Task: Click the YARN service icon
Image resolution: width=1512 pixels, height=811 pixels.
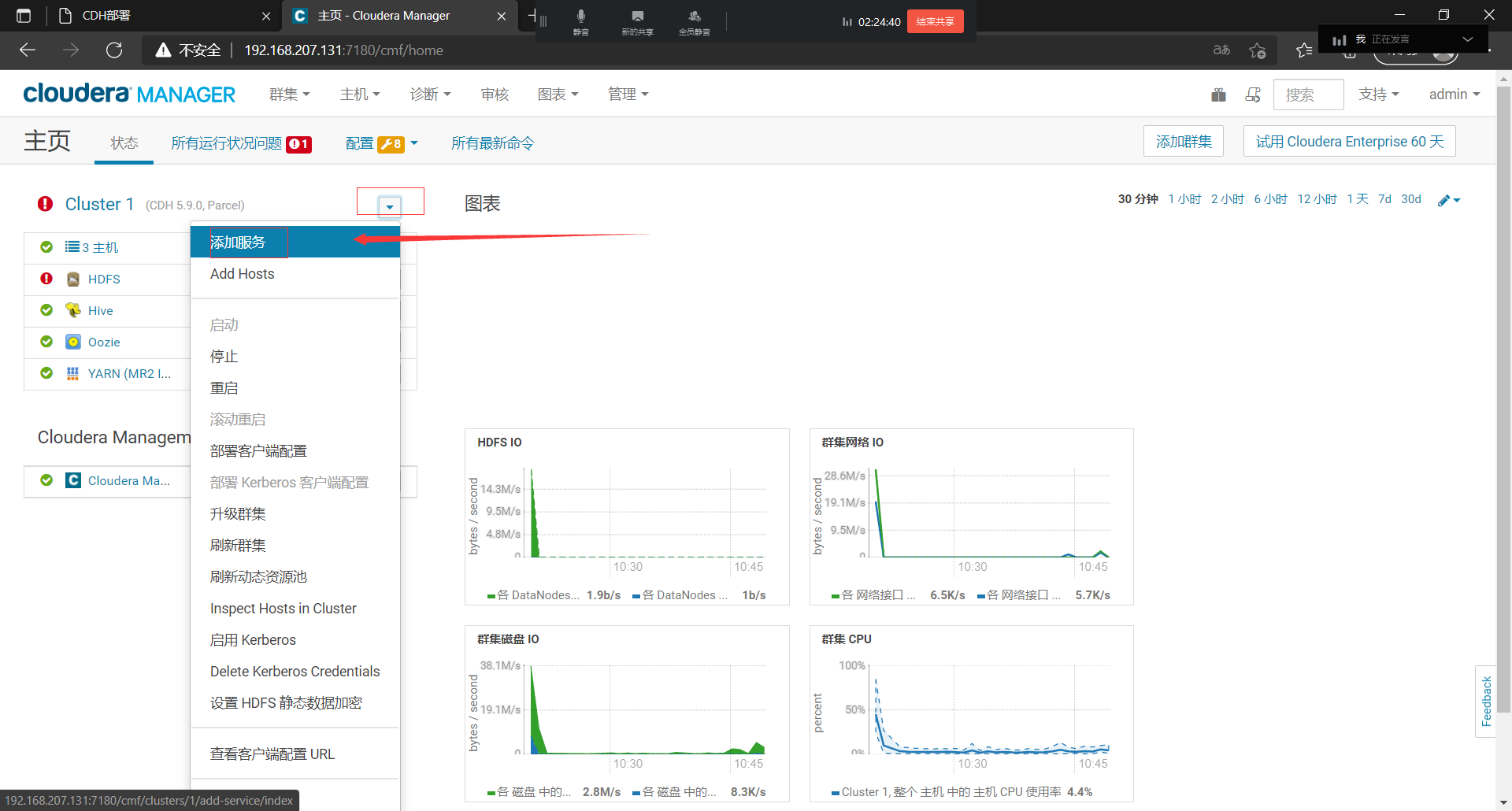Action: [x=73, y=373]
